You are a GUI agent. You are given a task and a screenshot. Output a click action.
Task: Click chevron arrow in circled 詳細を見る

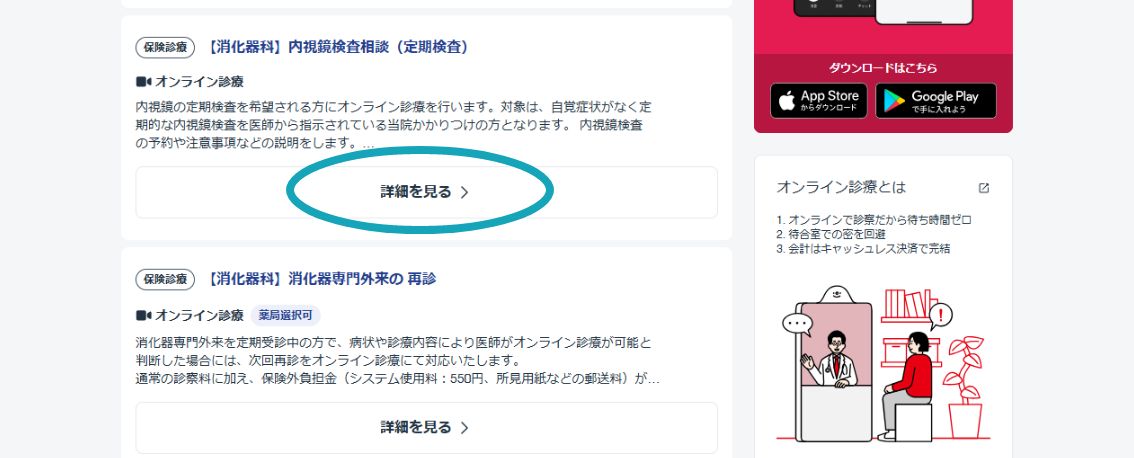[x=464, y=192]
